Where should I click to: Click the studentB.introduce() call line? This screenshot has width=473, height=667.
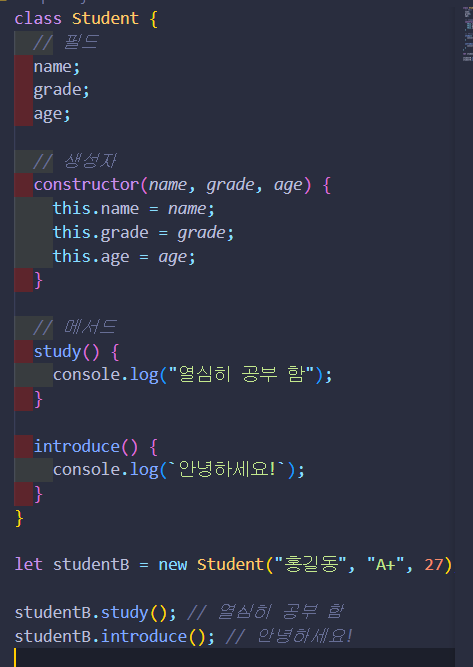click(x=183, y=636)
